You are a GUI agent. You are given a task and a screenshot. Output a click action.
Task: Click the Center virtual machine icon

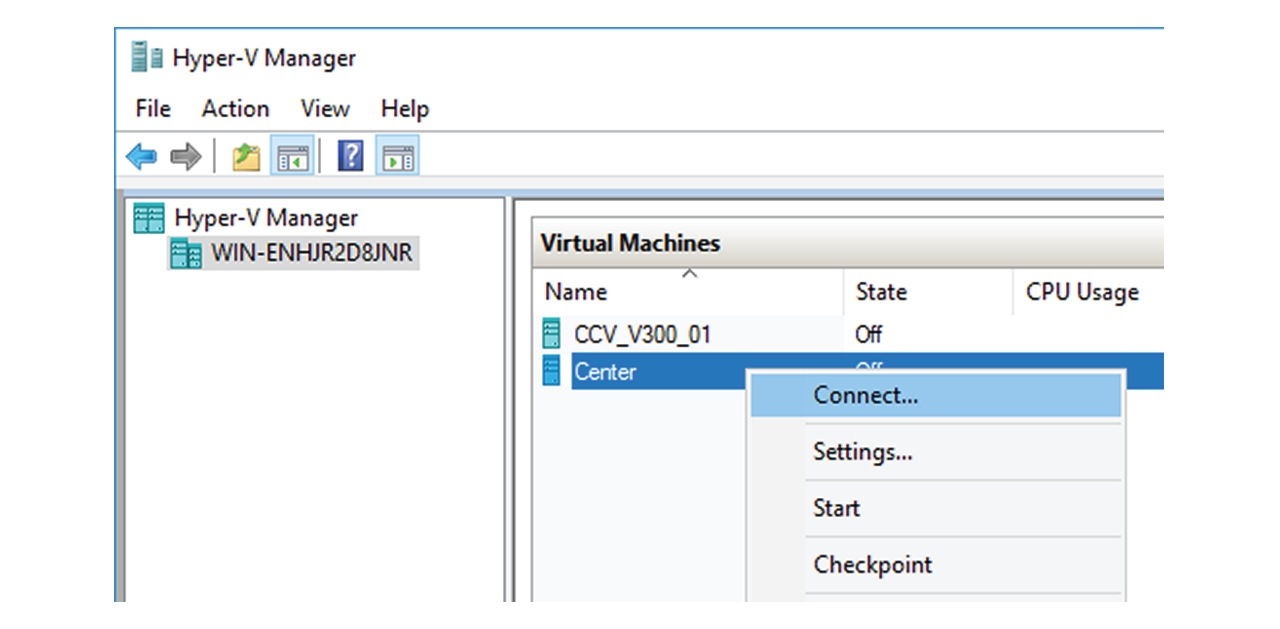(x=551, y=371)
